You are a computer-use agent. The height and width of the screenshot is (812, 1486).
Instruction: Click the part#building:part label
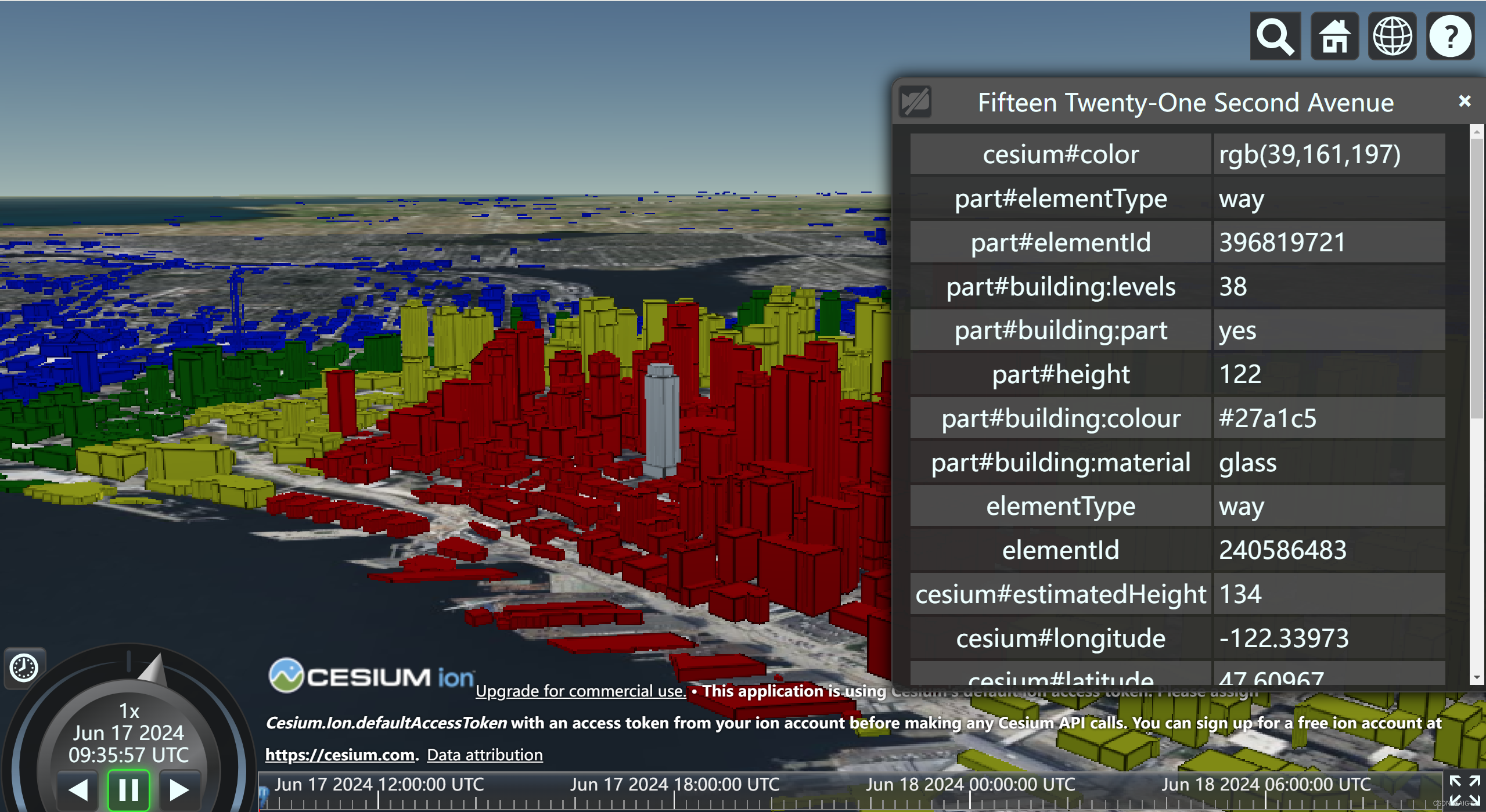[1060, 330]
